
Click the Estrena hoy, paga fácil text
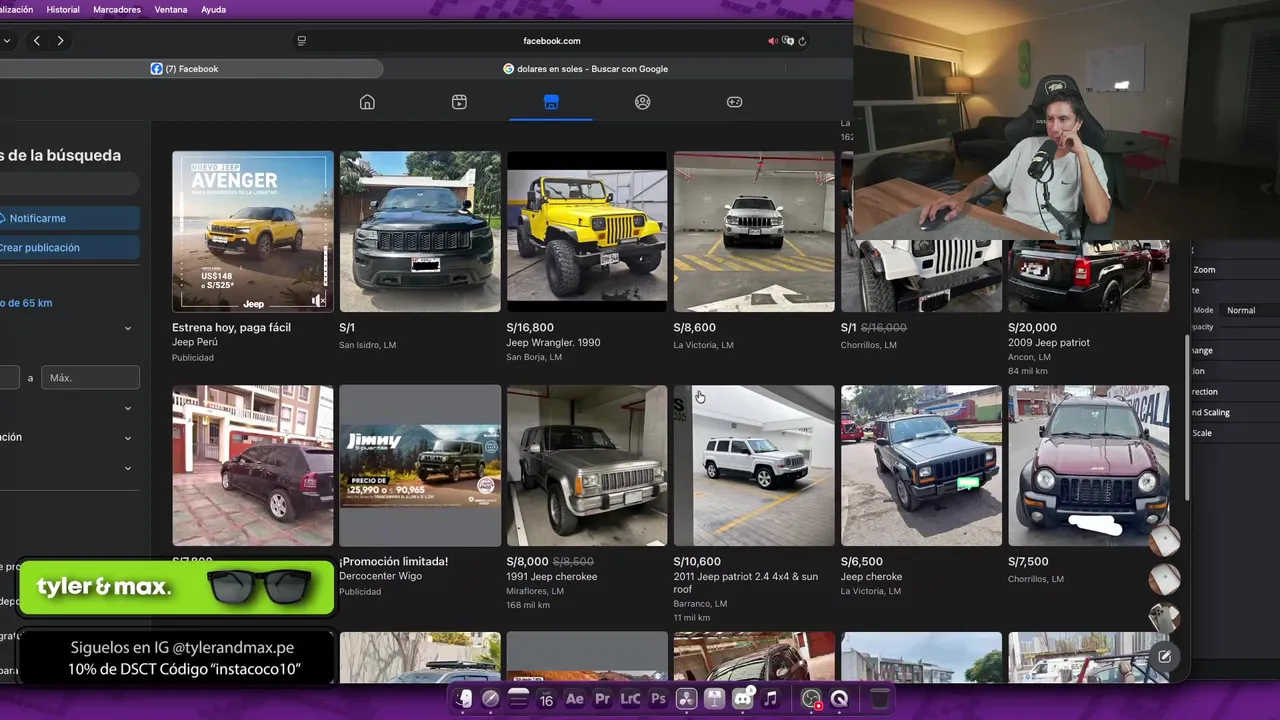pos(231,327)
